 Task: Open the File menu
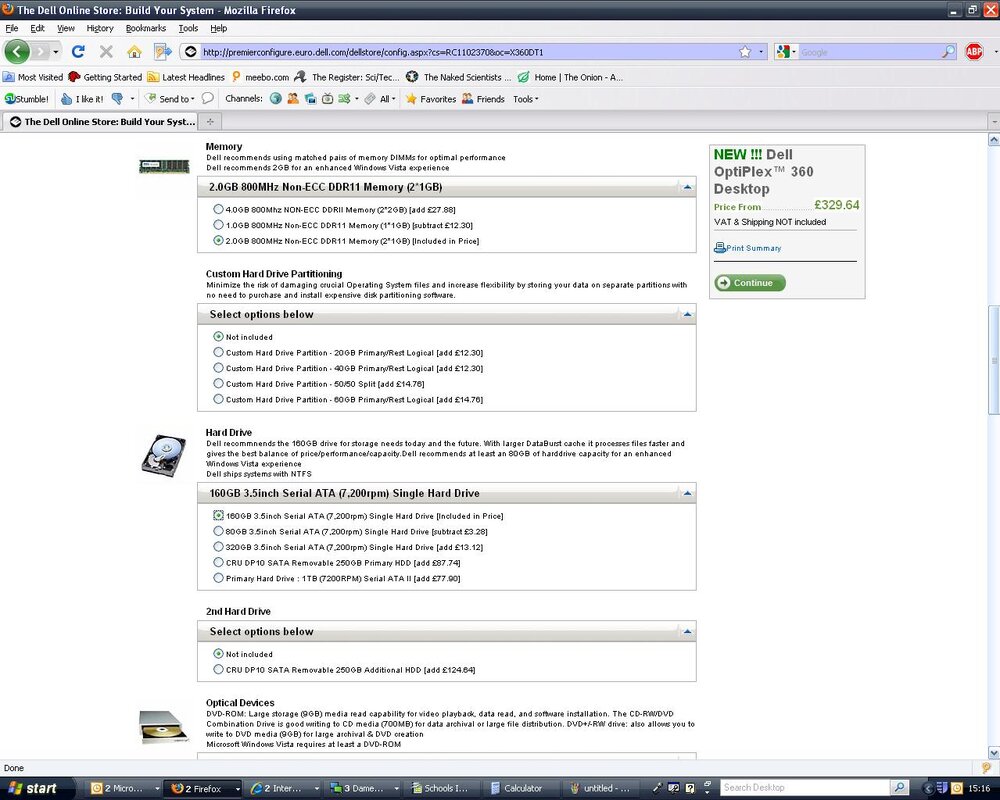[x=11, y=28]
